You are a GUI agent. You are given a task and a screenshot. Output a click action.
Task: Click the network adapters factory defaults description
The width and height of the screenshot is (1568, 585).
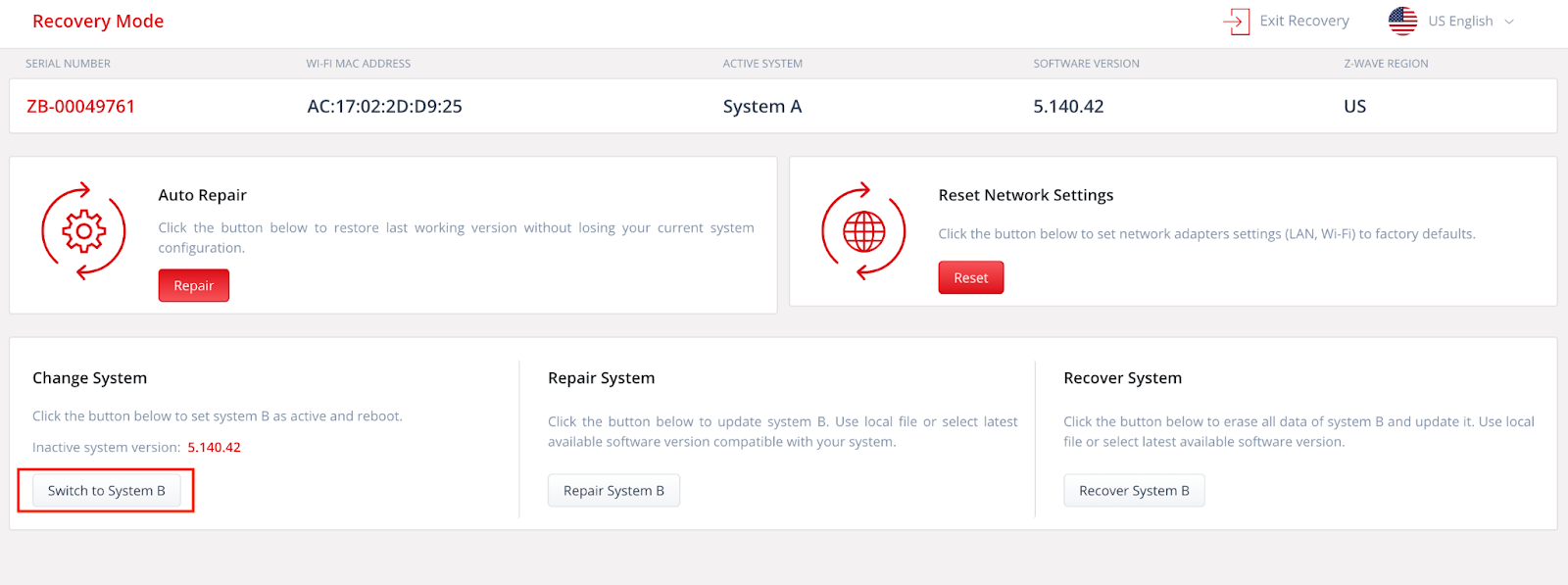(1206, 234)
